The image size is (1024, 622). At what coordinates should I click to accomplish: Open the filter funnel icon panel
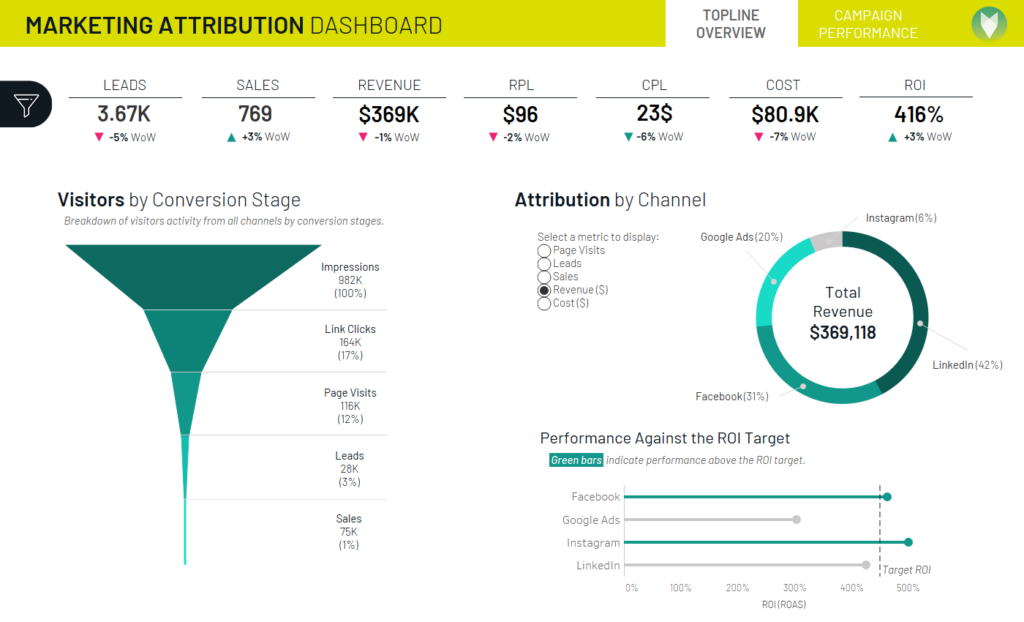point(26,105)
